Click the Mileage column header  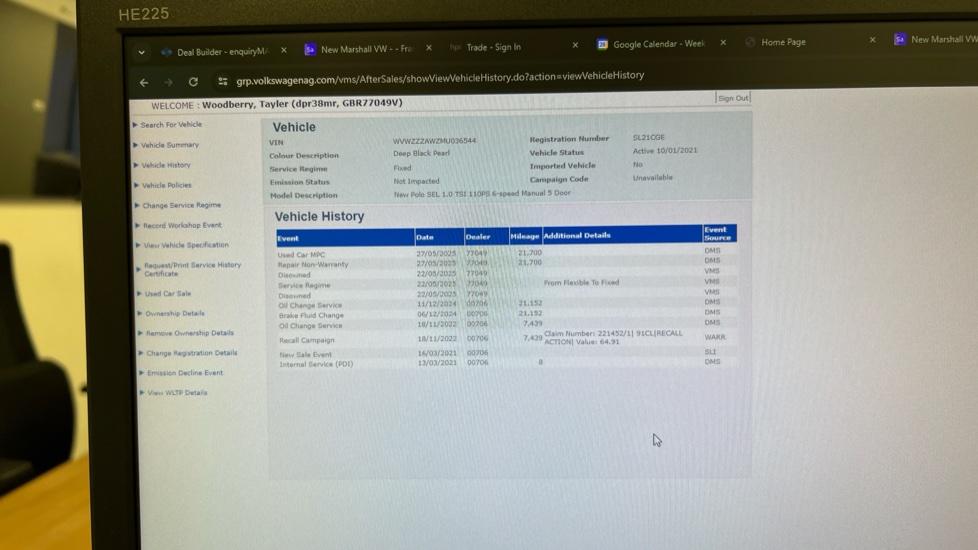pyautogui.click(x=525, y=236)
